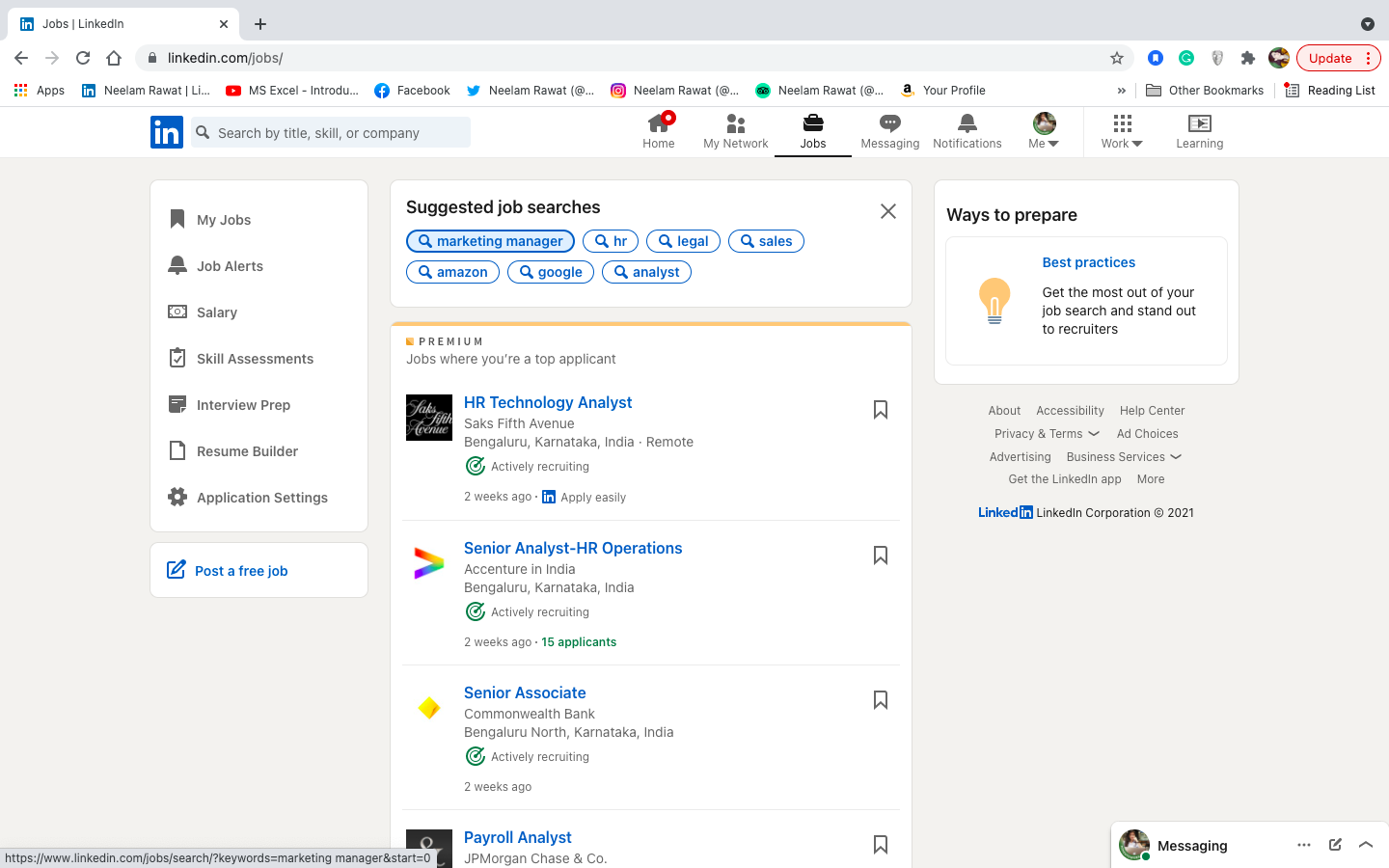
Task: Open Your Profile Amazon bookmark
Action: point(942,91)
